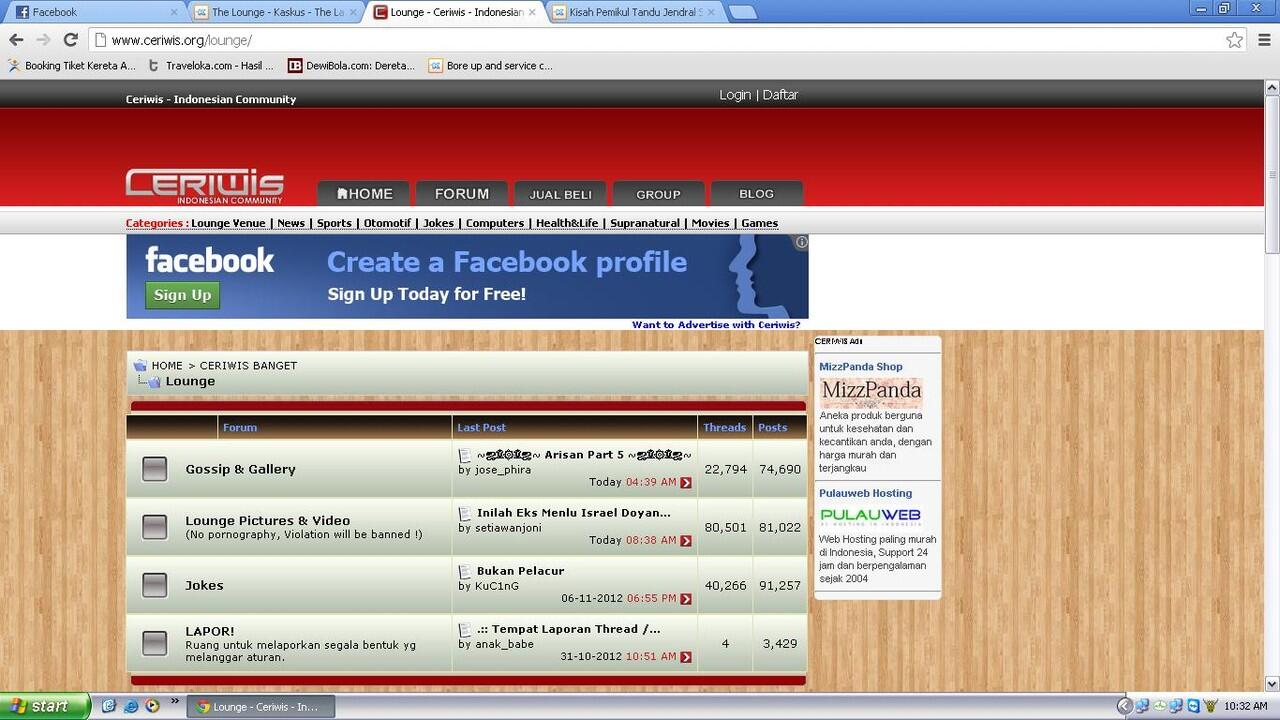Open the Lounge Venue category
The width and height of the screenshot is (1280, 720).
[228, 223]
